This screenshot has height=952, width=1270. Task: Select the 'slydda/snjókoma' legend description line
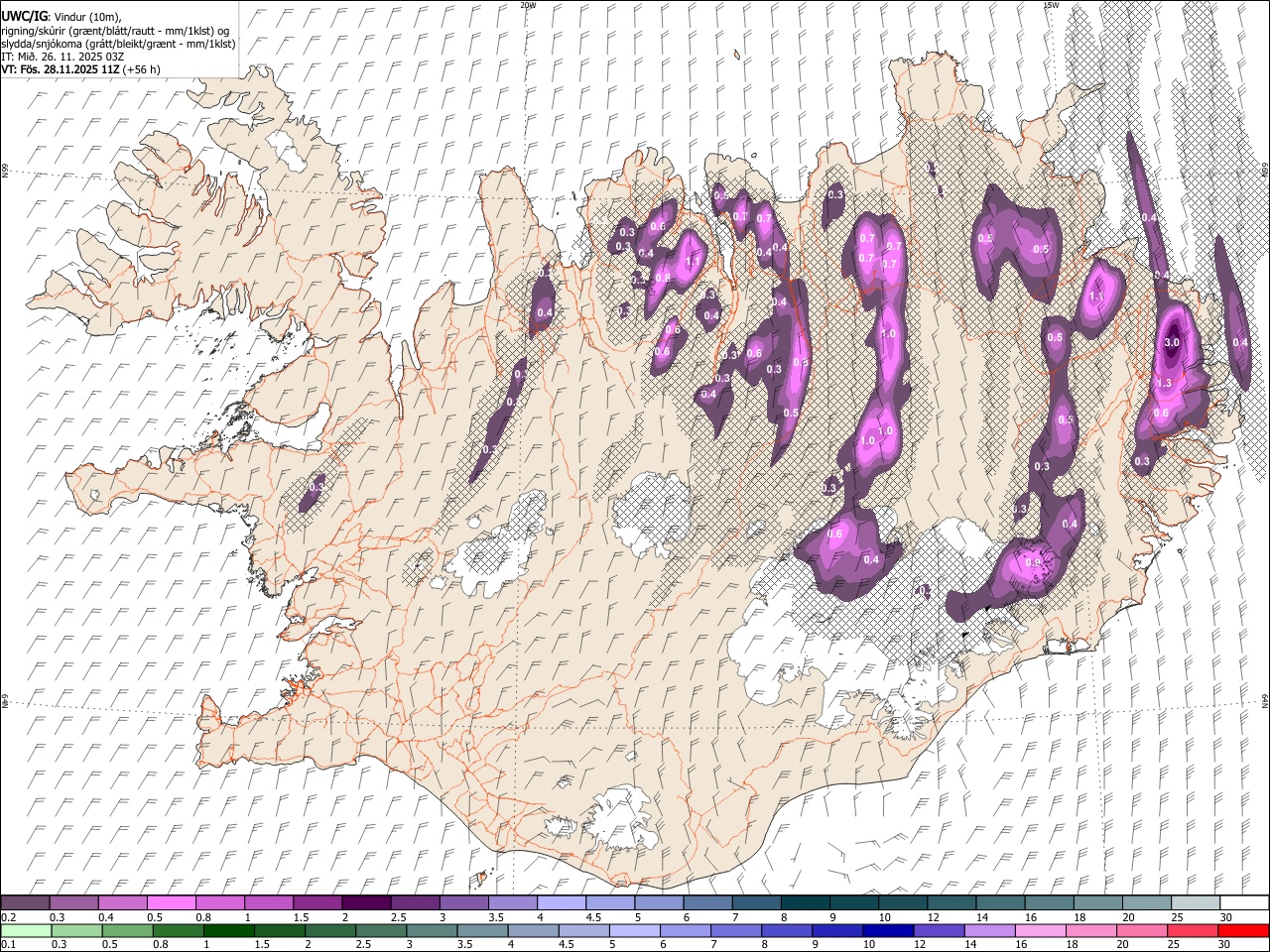118,44
